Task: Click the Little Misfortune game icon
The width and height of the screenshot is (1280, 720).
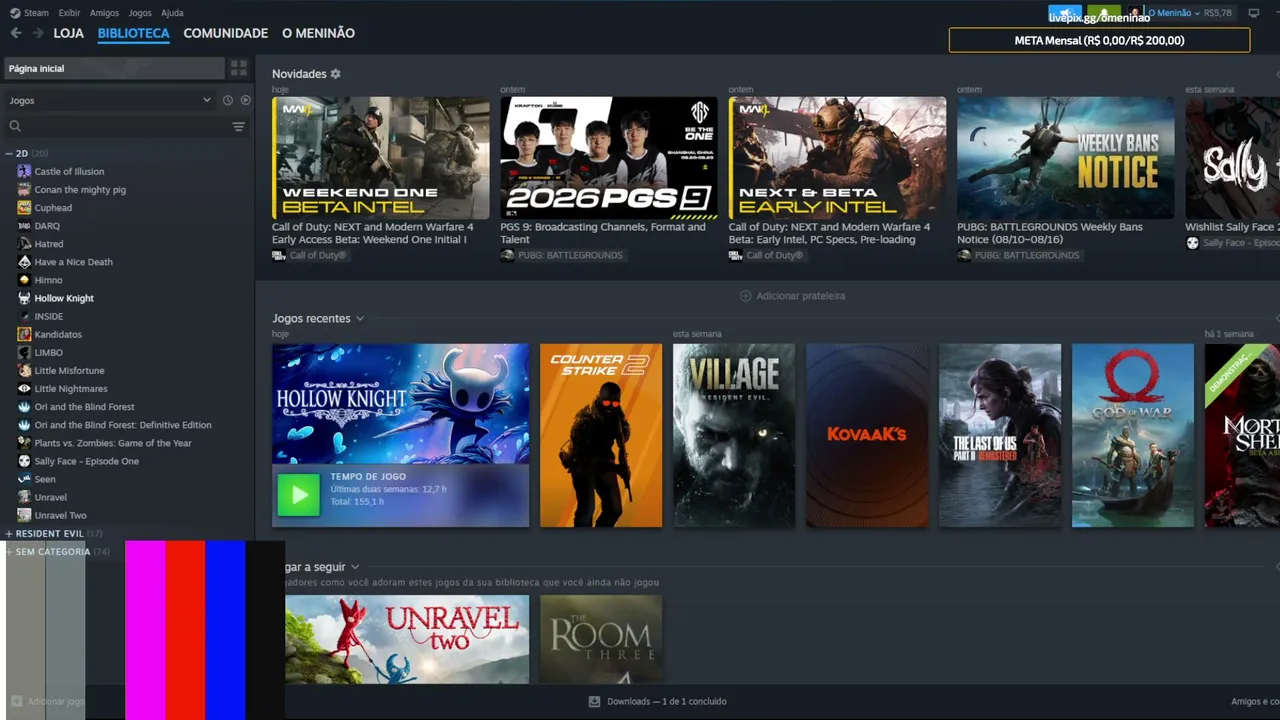Action: point(24,370)
